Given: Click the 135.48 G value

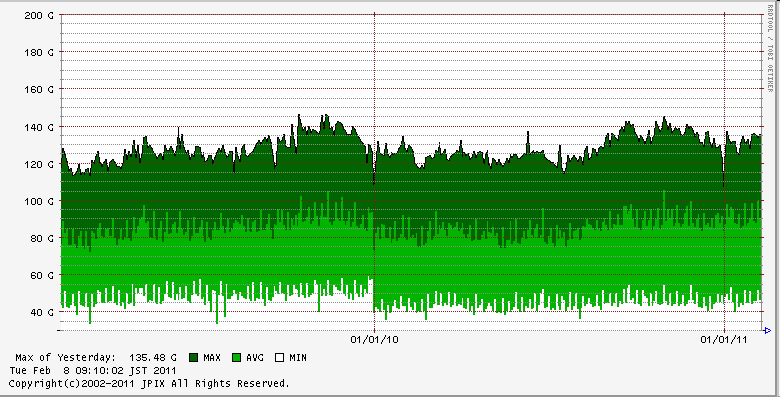Looking at the screenshot, I should (x=153, y=358).
